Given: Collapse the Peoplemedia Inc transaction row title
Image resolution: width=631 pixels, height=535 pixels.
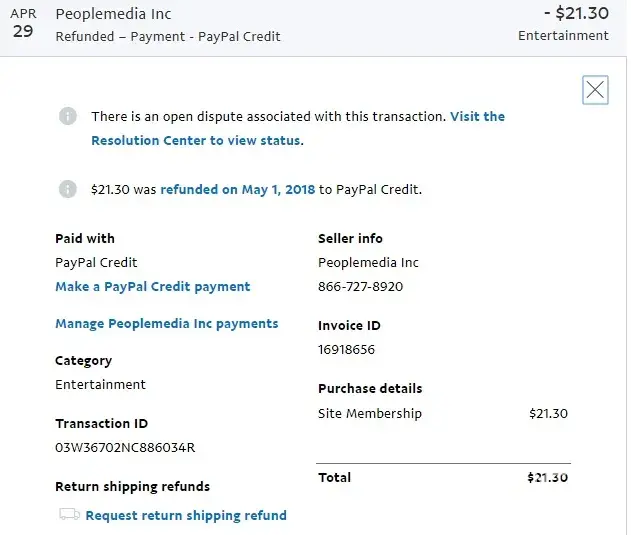Looking at the screenshot, I should [113, 14].
